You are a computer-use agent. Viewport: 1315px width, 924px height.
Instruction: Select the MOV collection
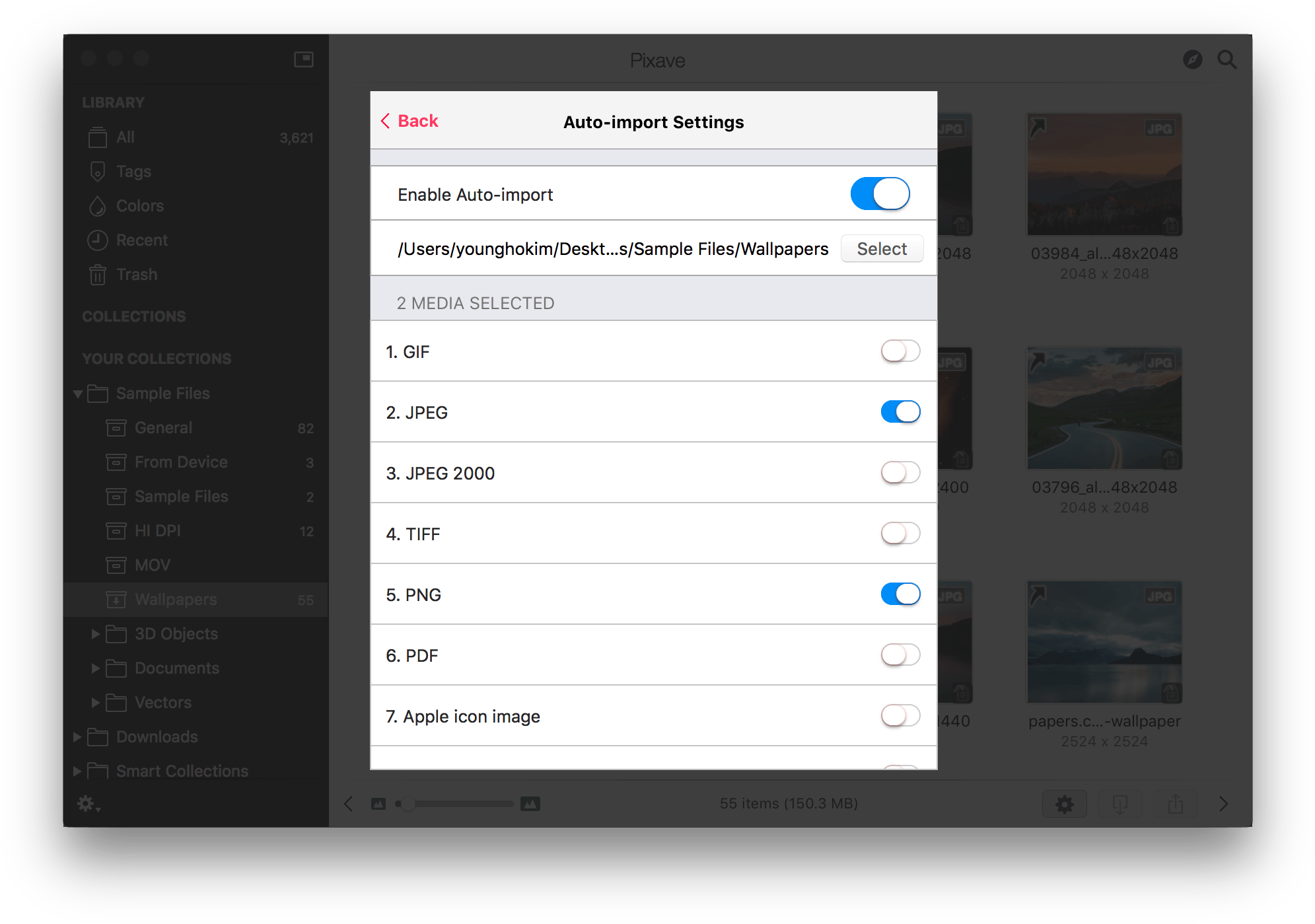pos(196,565)
